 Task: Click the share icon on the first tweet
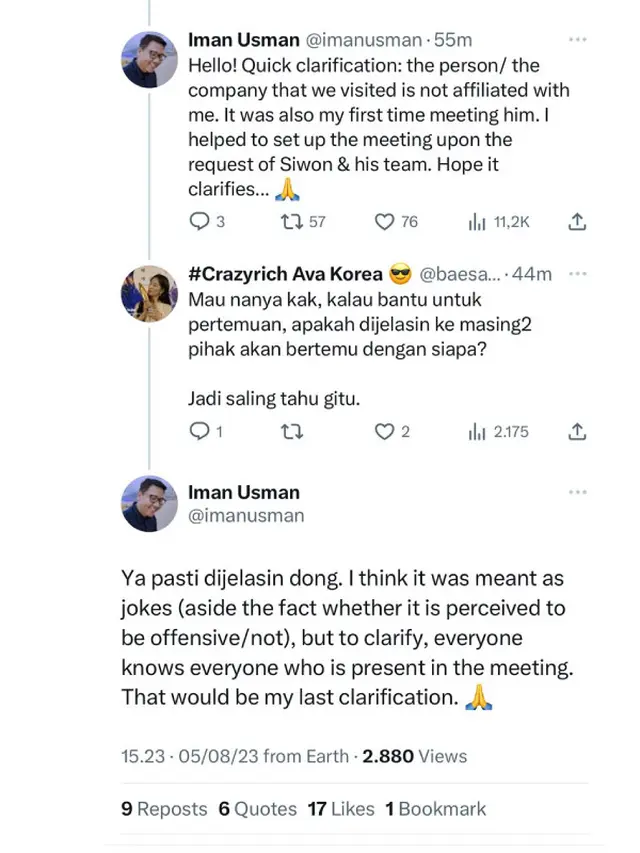(x=577, y=222)
